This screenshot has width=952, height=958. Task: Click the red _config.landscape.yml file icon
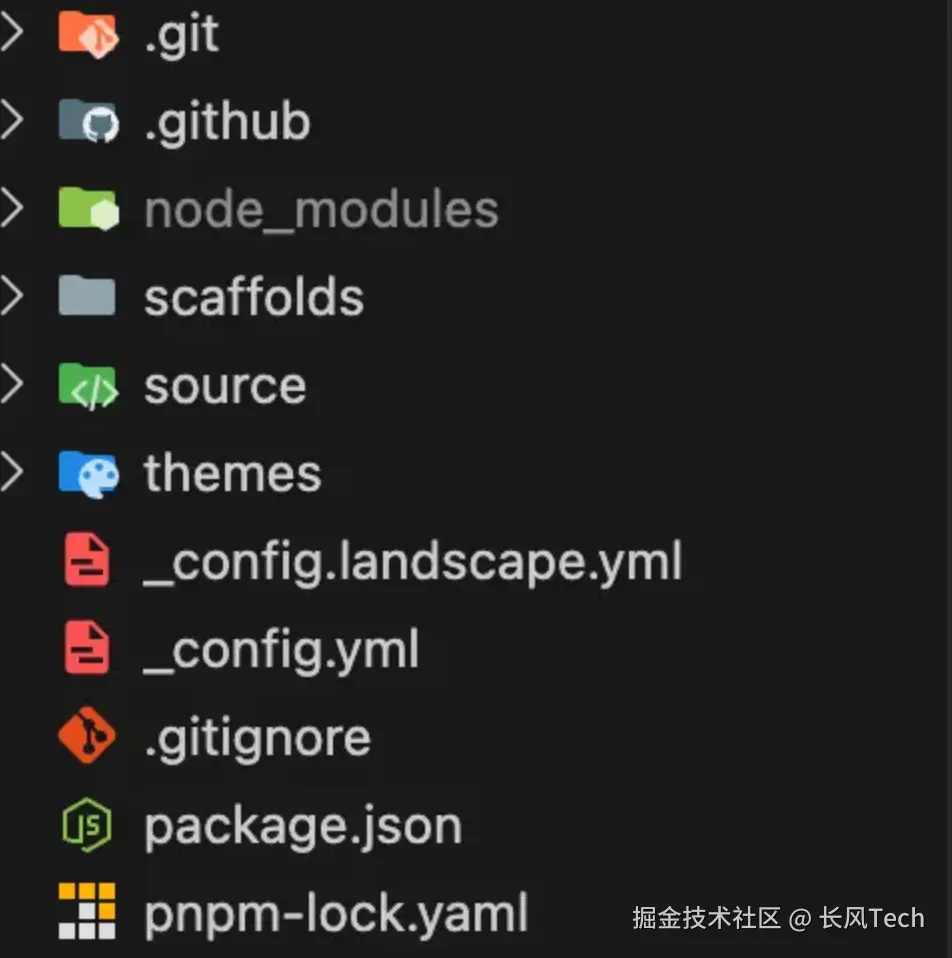pos(87,560)
